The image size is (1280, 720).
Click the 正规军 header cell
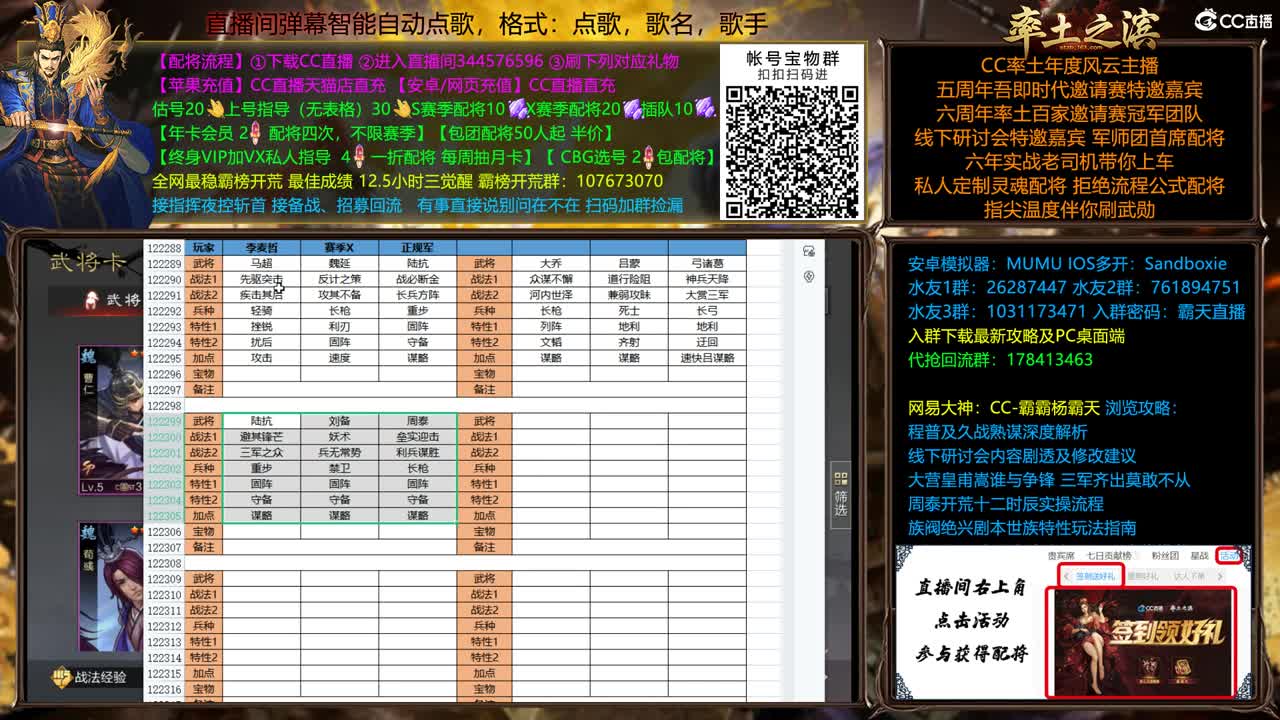pos(417,247)
